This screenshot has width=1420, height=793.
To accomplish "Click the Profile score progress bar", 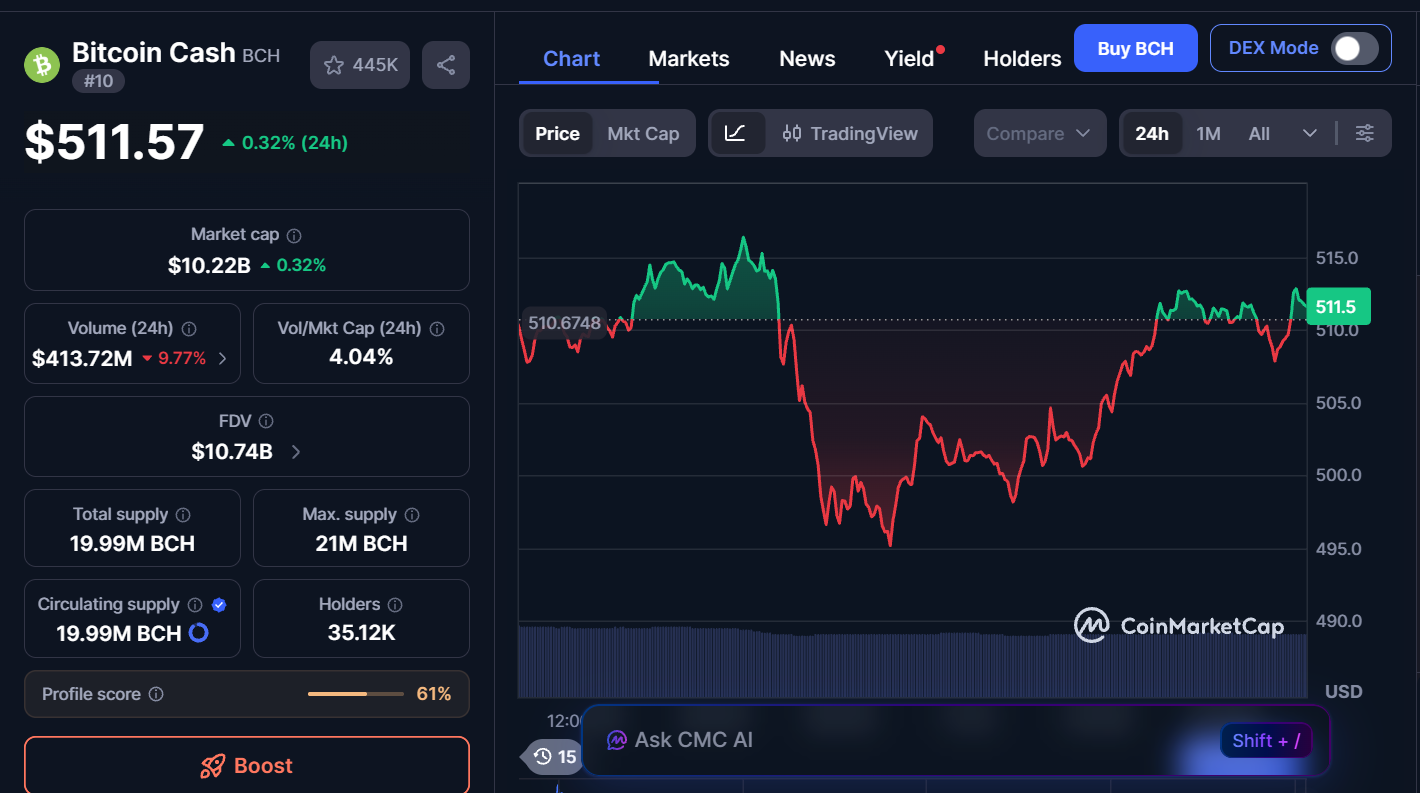I will tap(356, 693).
